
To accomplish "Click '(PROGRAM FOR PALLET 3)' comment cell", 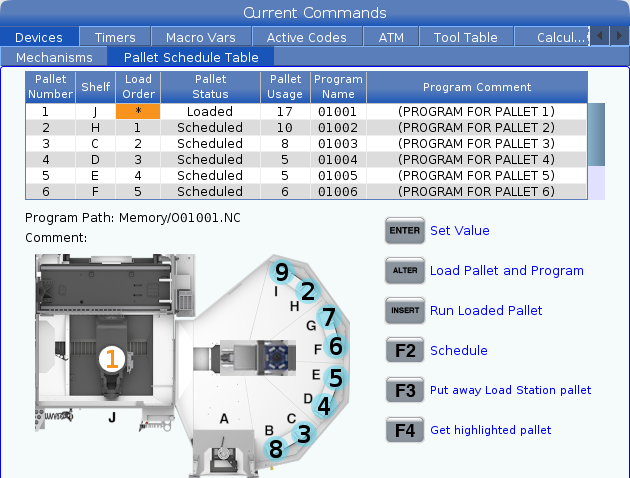I will click(x=477, y=143).
